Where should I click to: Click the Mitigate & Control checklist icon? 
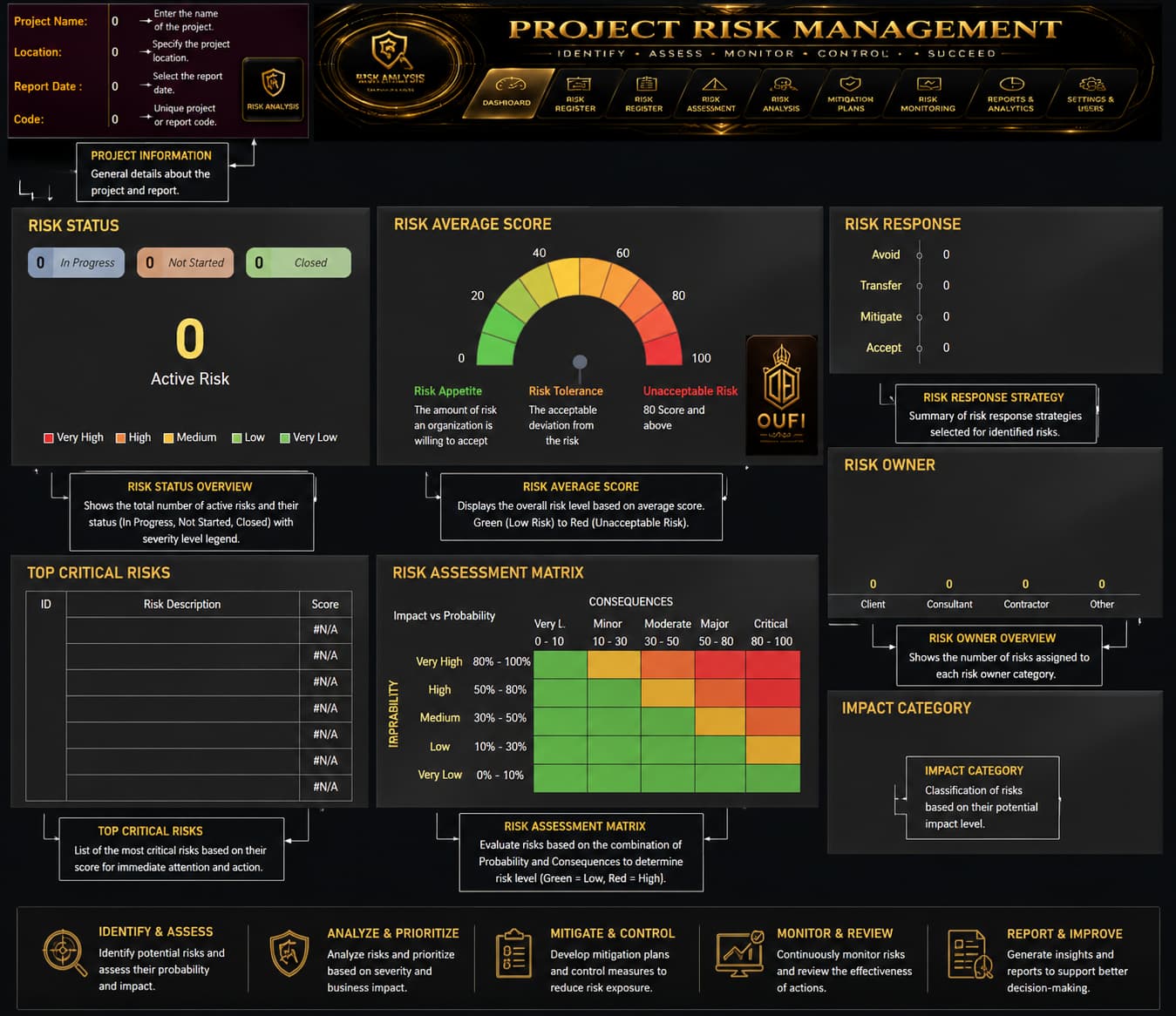(x=513, y=953)
